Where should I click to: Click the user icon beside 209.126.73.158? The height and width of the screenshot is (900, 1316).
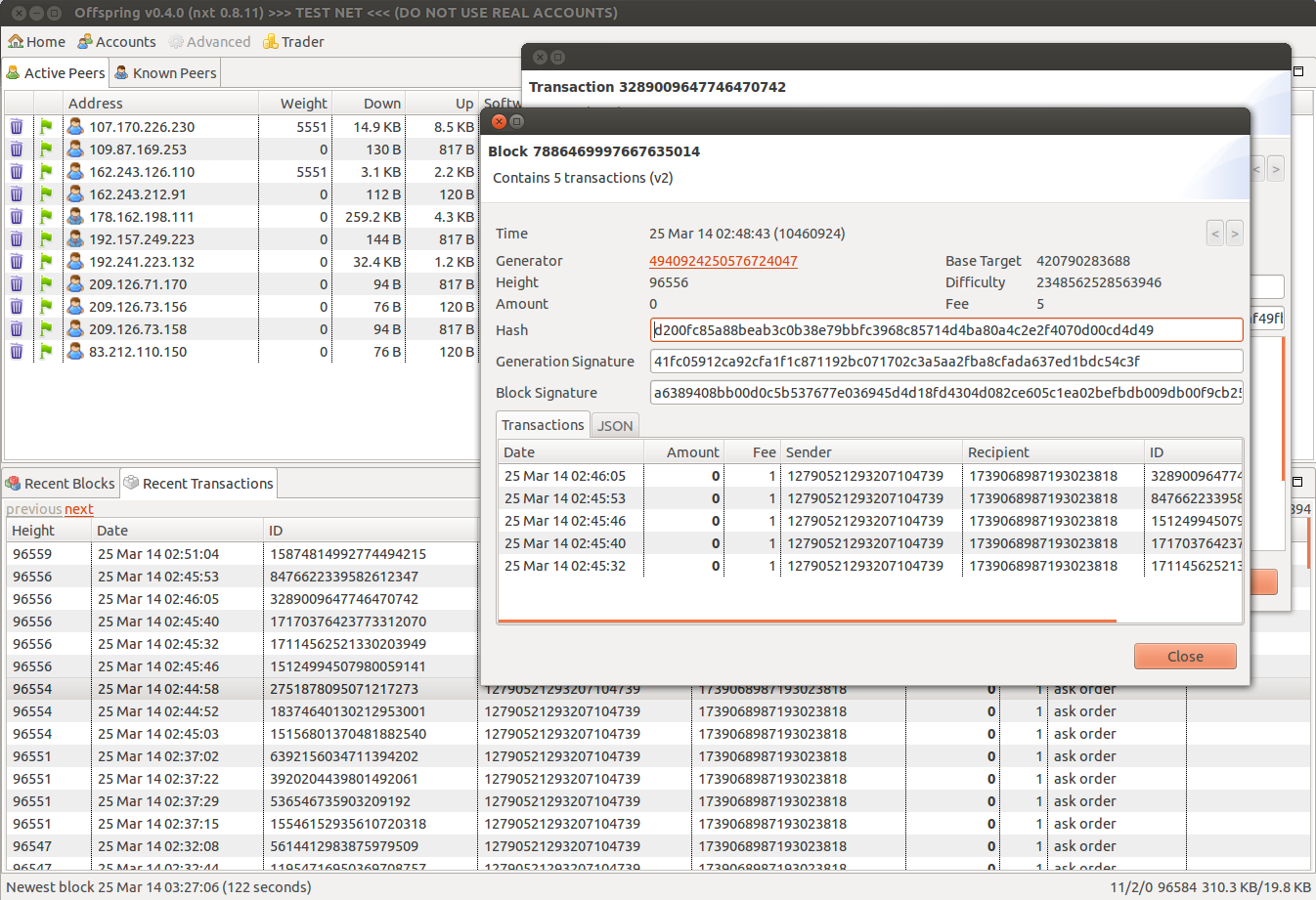click(75, 329)
